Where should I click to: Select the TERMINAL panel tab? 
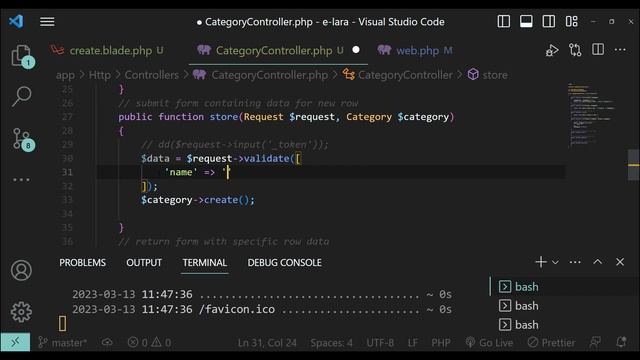(204, 263)
